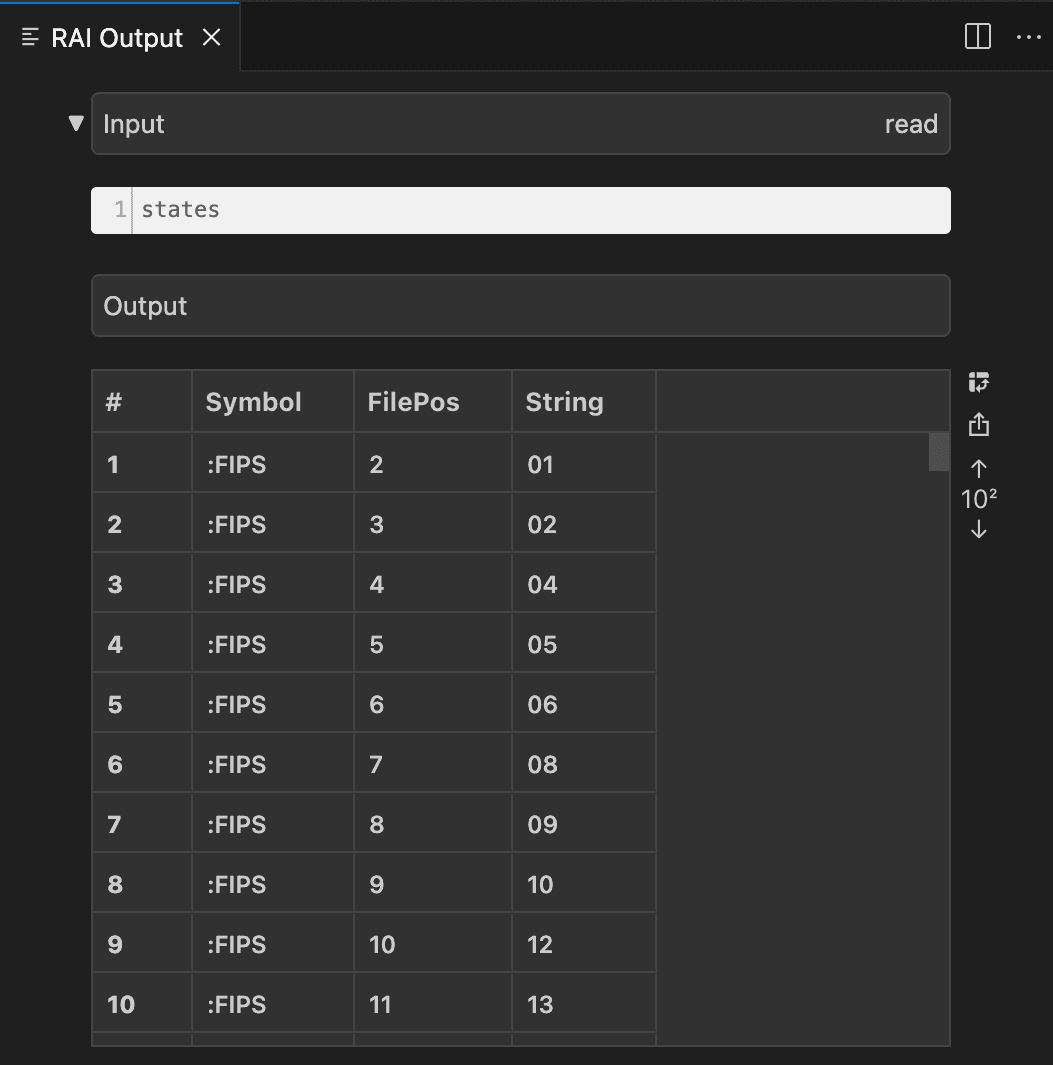Image resolution: width=1053 pixels, height=1065 pixels.
Task: Click the export results icon
Action: click(978, 425)
